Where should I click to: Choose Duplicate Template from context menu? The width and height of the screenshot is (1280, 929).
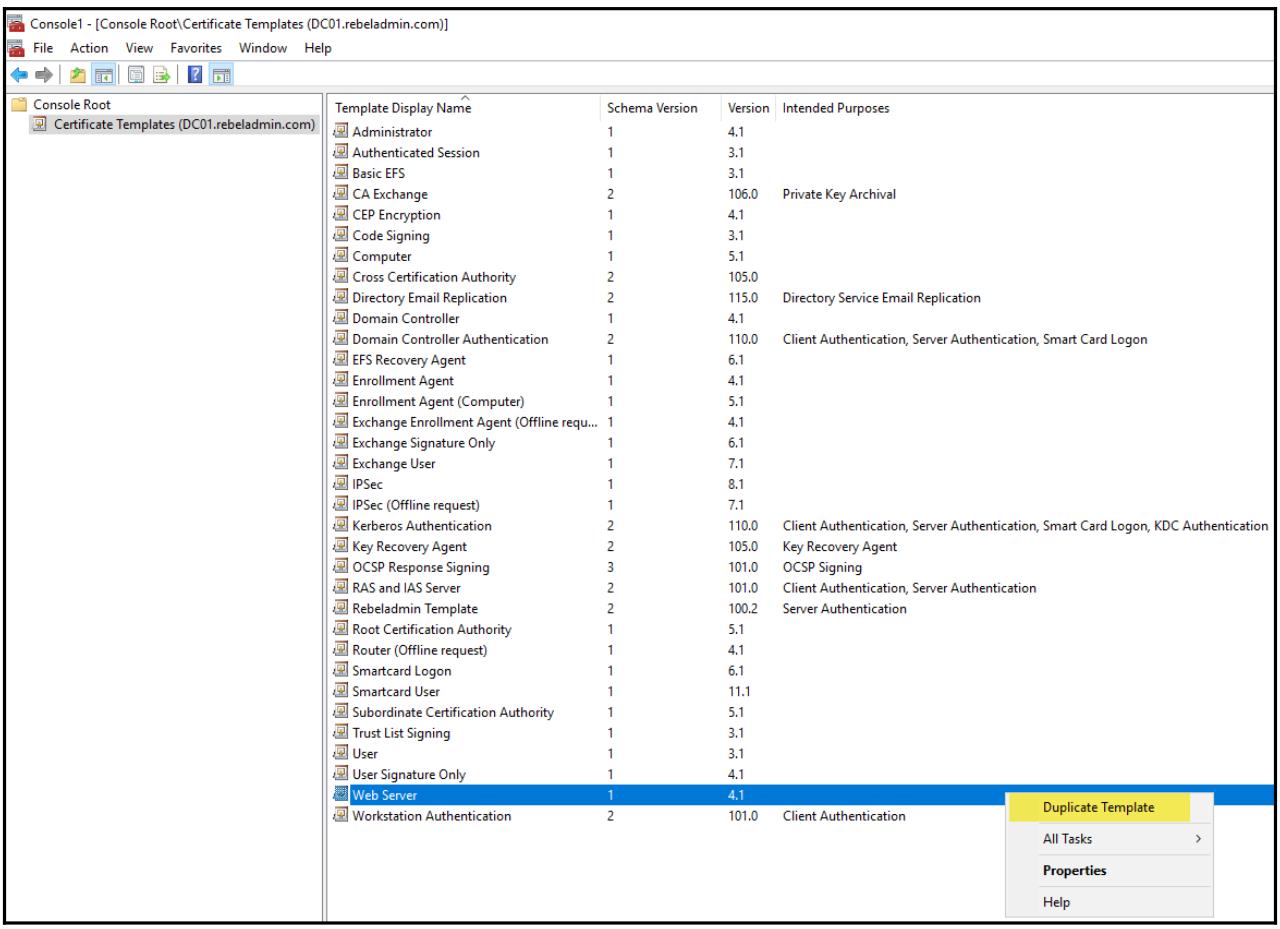pos(1098,807)
